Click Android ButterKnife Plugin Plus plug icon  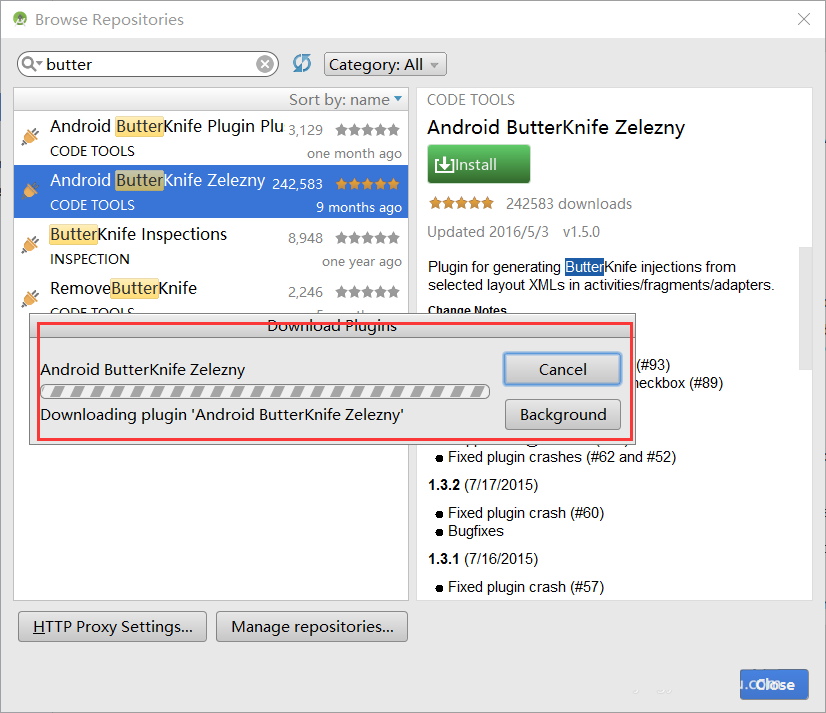(30, 137)
